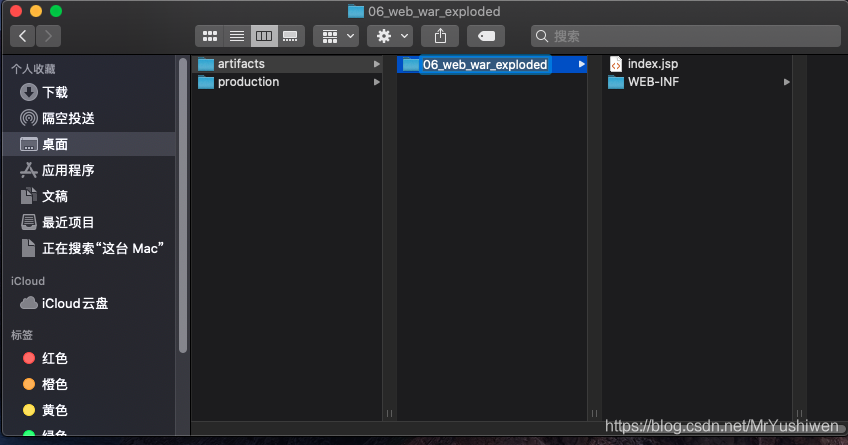Switch to icon view

point(210,36)
